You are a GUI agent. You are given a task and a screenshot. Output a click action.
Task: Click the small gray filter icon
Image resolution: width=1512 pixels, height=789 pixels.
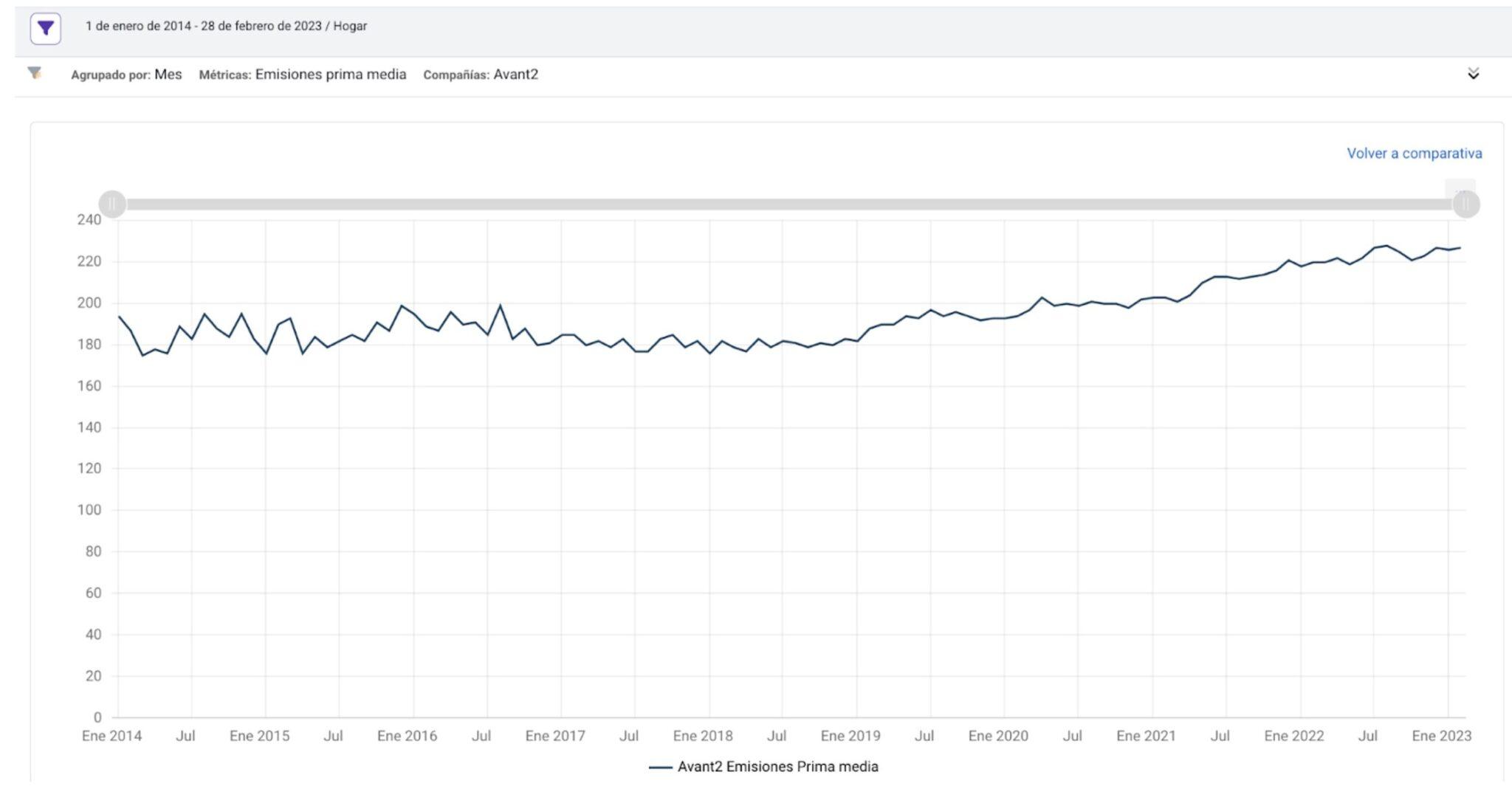coord(34,73)
